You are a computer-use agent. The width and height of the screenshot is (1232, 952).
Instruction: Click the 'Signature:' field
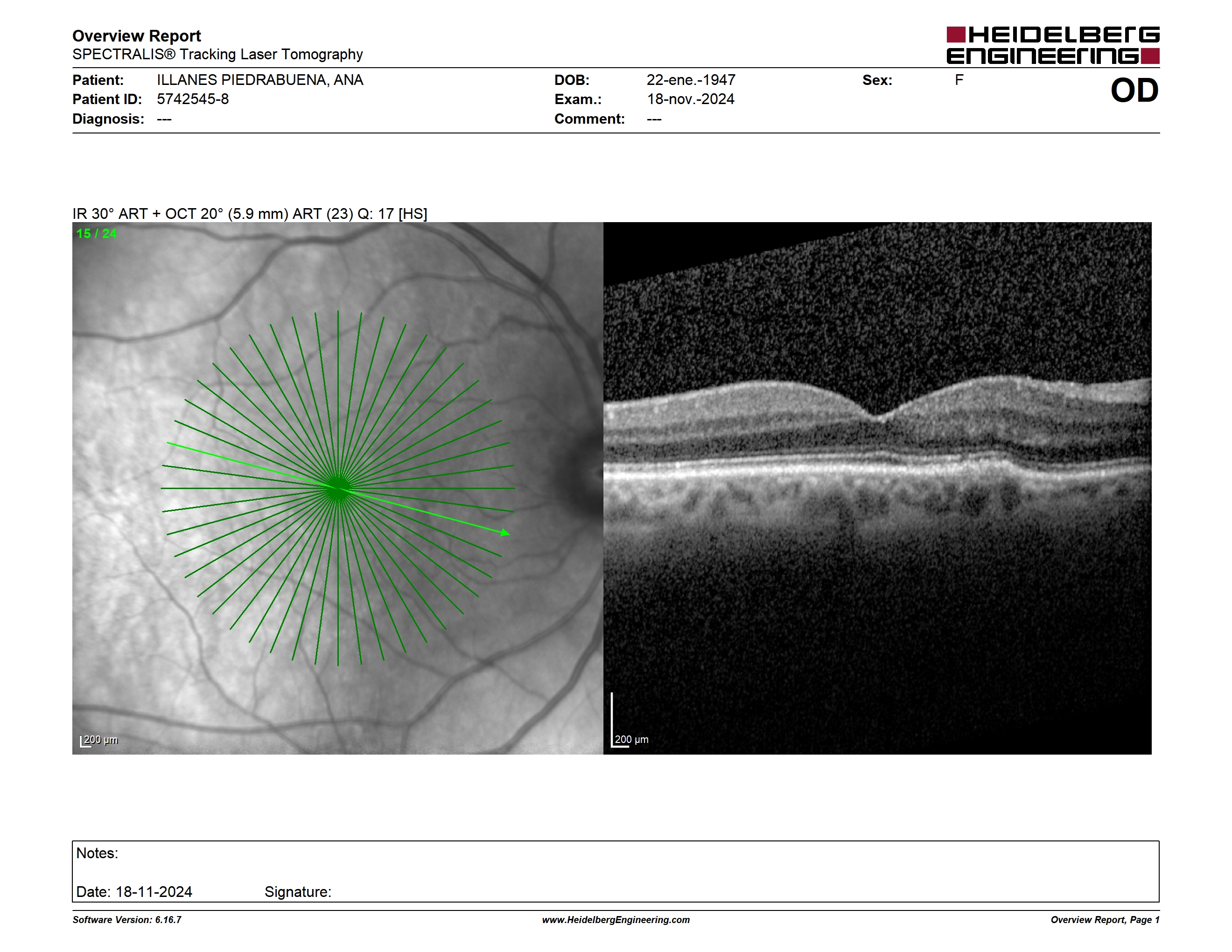click(x=298, y=892)
